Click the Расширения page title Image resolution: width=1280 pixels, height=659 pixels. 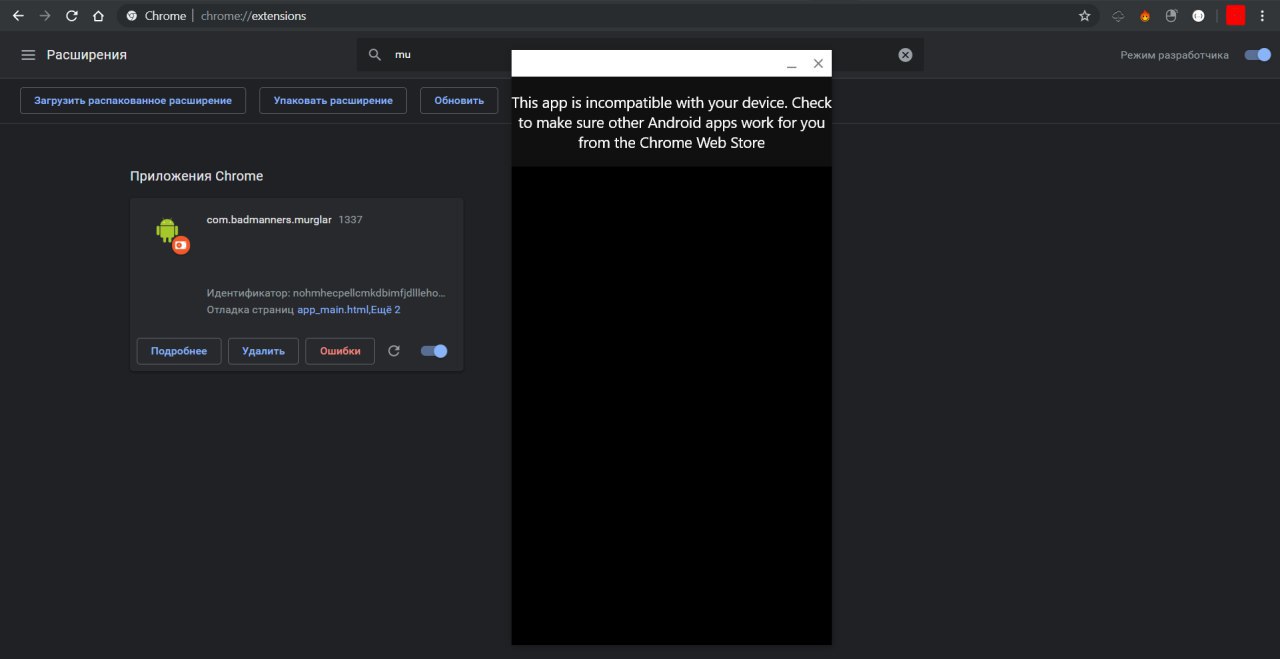[87, 55]
